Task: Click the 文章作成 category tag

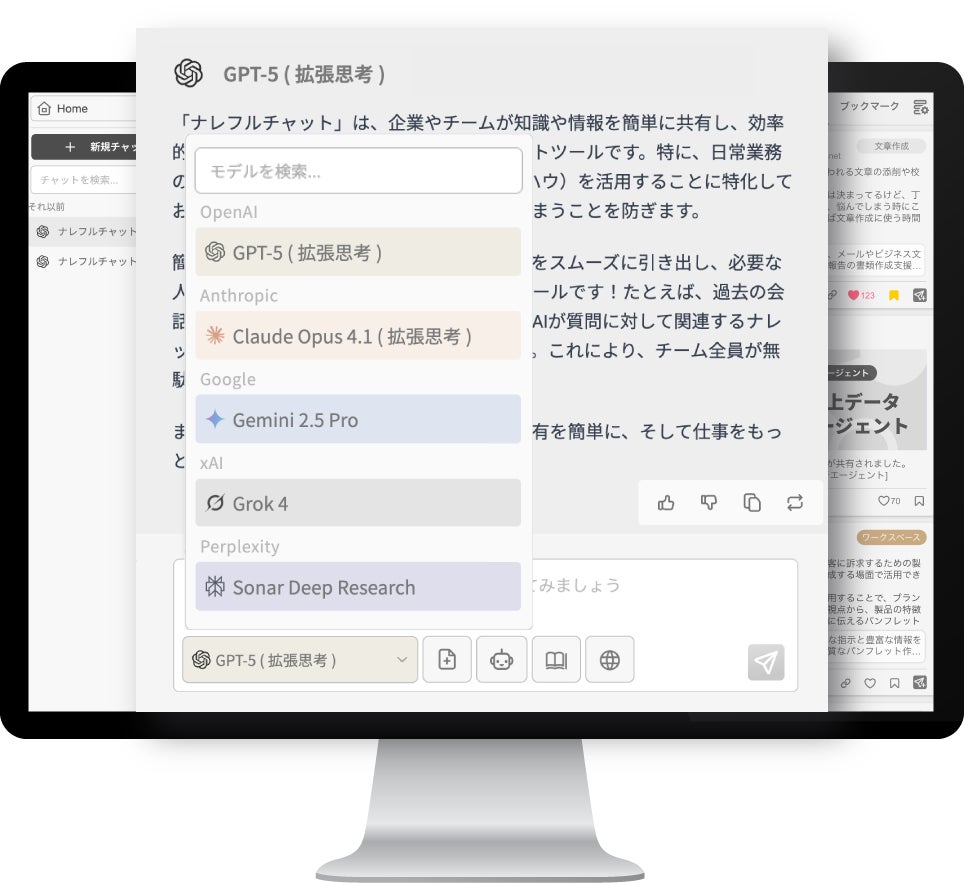Action: click(891, 146)
